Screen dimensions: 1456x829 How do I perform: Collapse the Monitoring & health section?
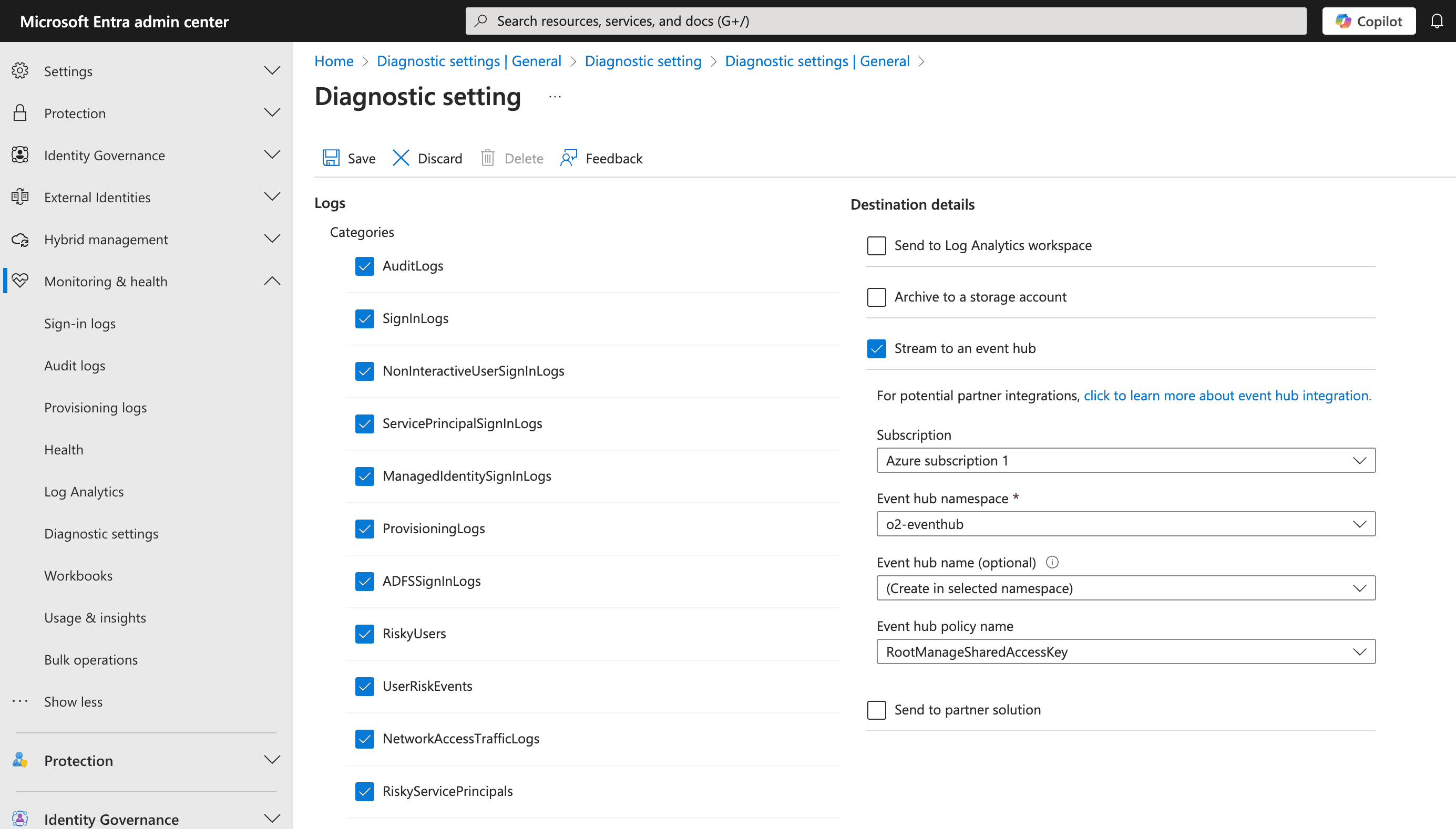(272, 281)
